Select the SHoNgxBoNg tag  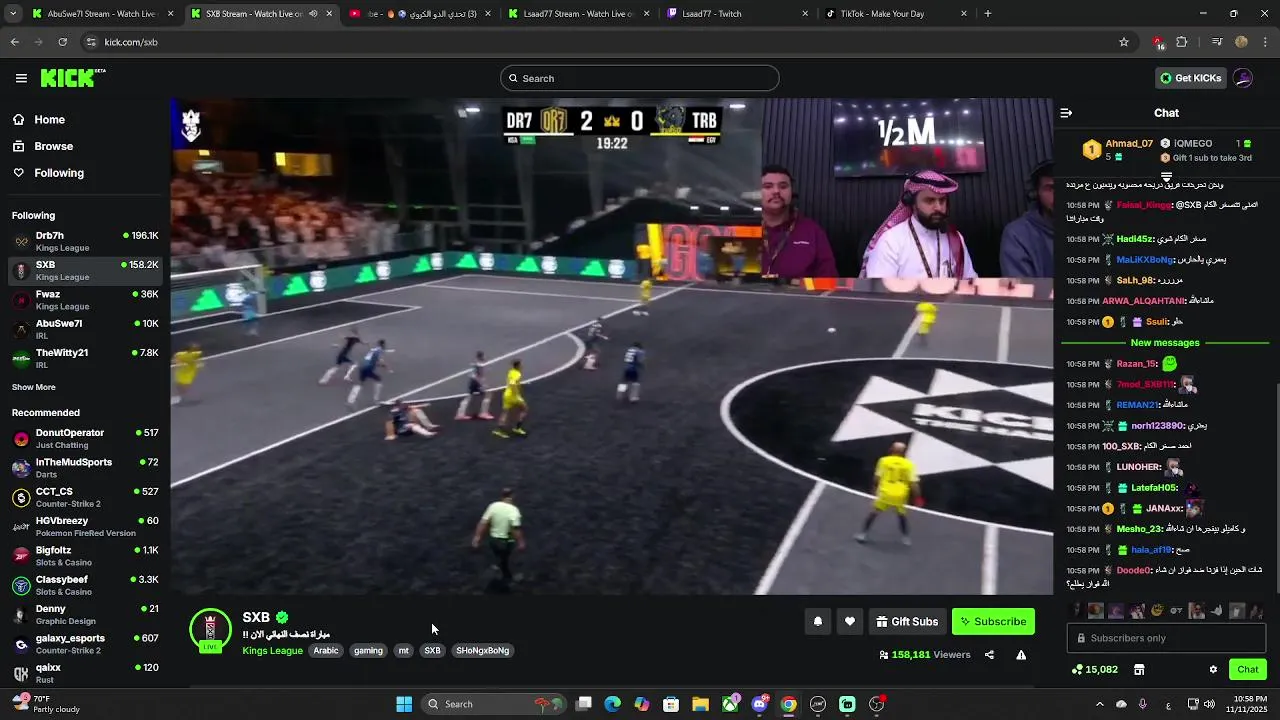coord(483,650)
